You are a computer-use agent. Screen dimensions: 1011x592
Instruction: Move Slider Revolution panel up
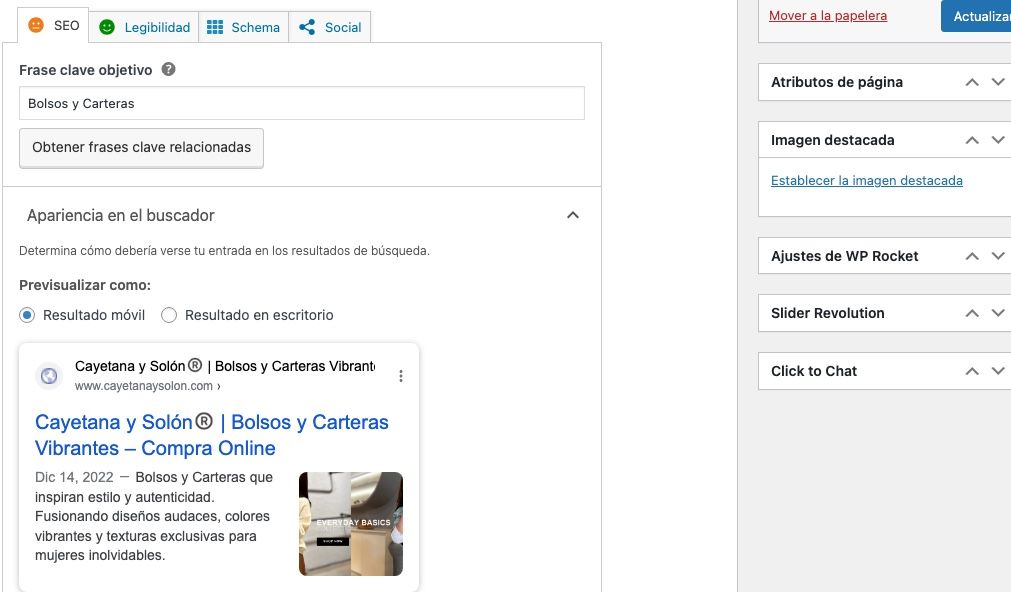tap(972, 313)
